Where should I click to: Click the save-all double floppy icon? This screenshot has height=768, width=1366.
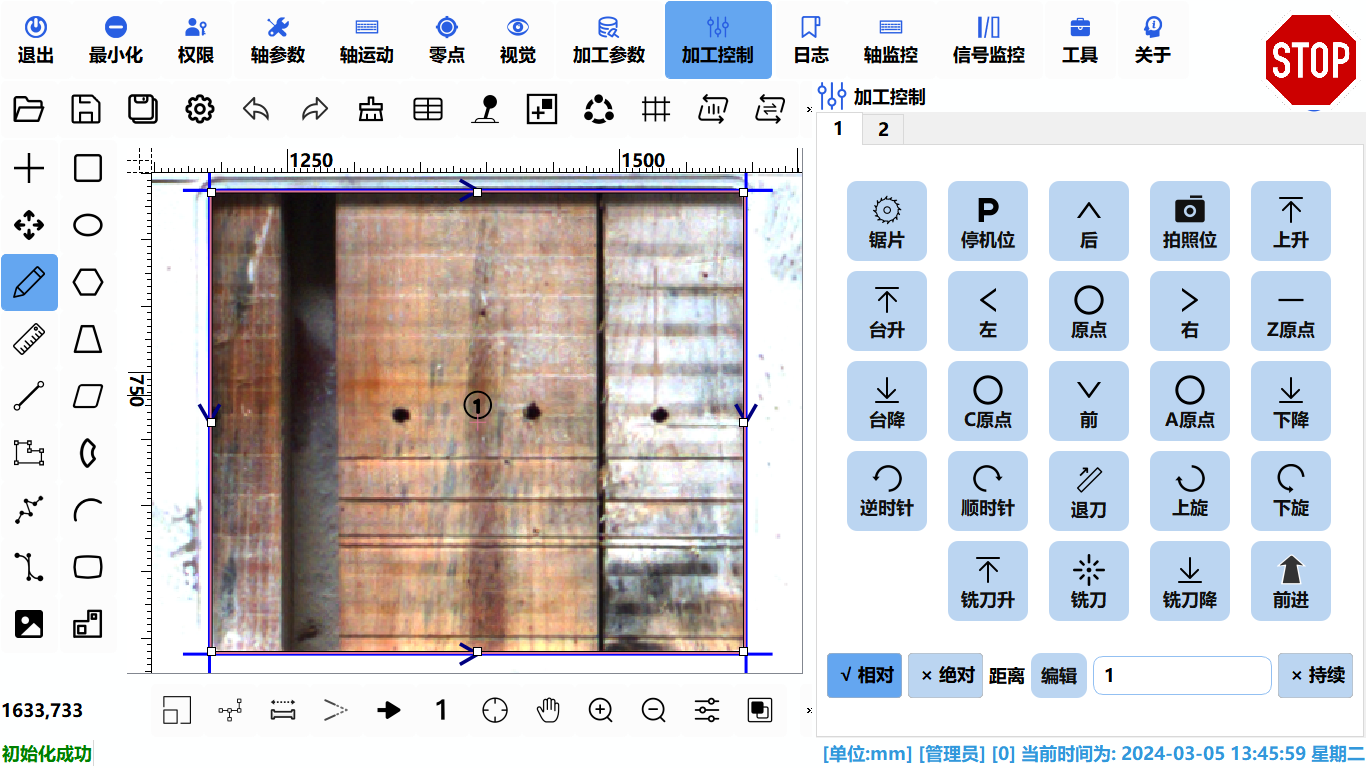point(143,109)
